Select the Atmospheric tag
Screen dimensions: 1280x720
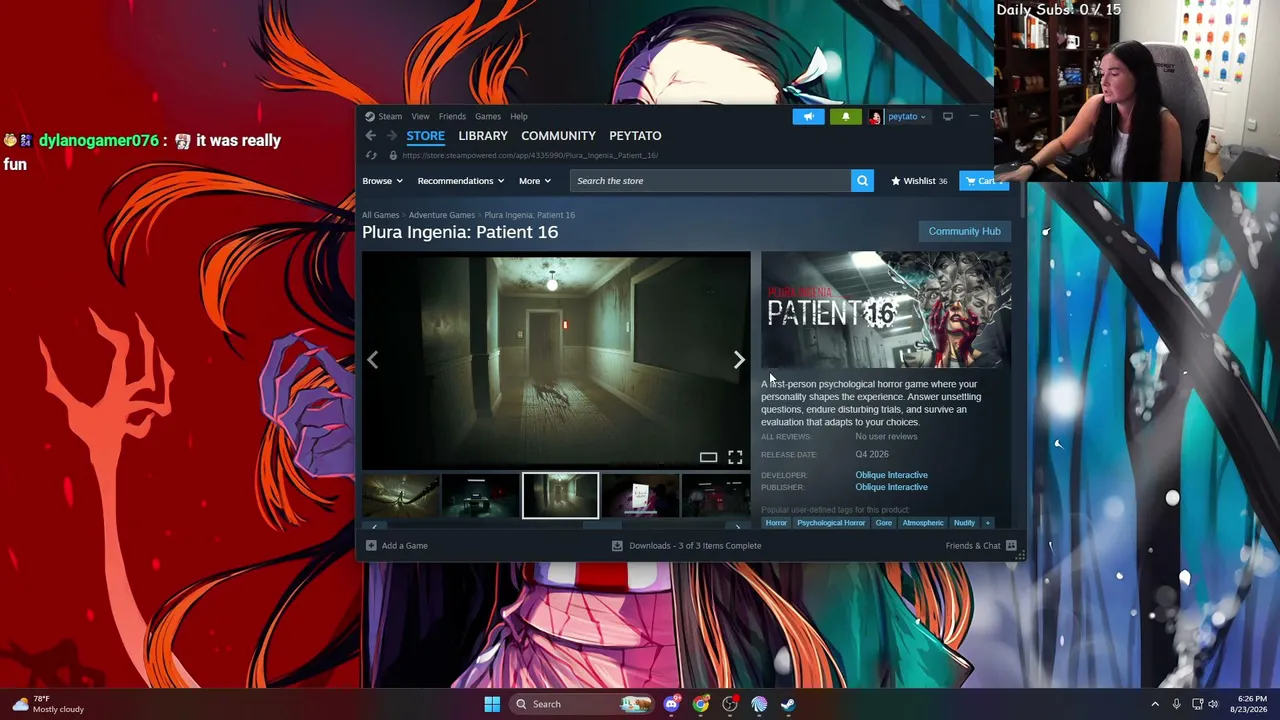tap(923, 523)
